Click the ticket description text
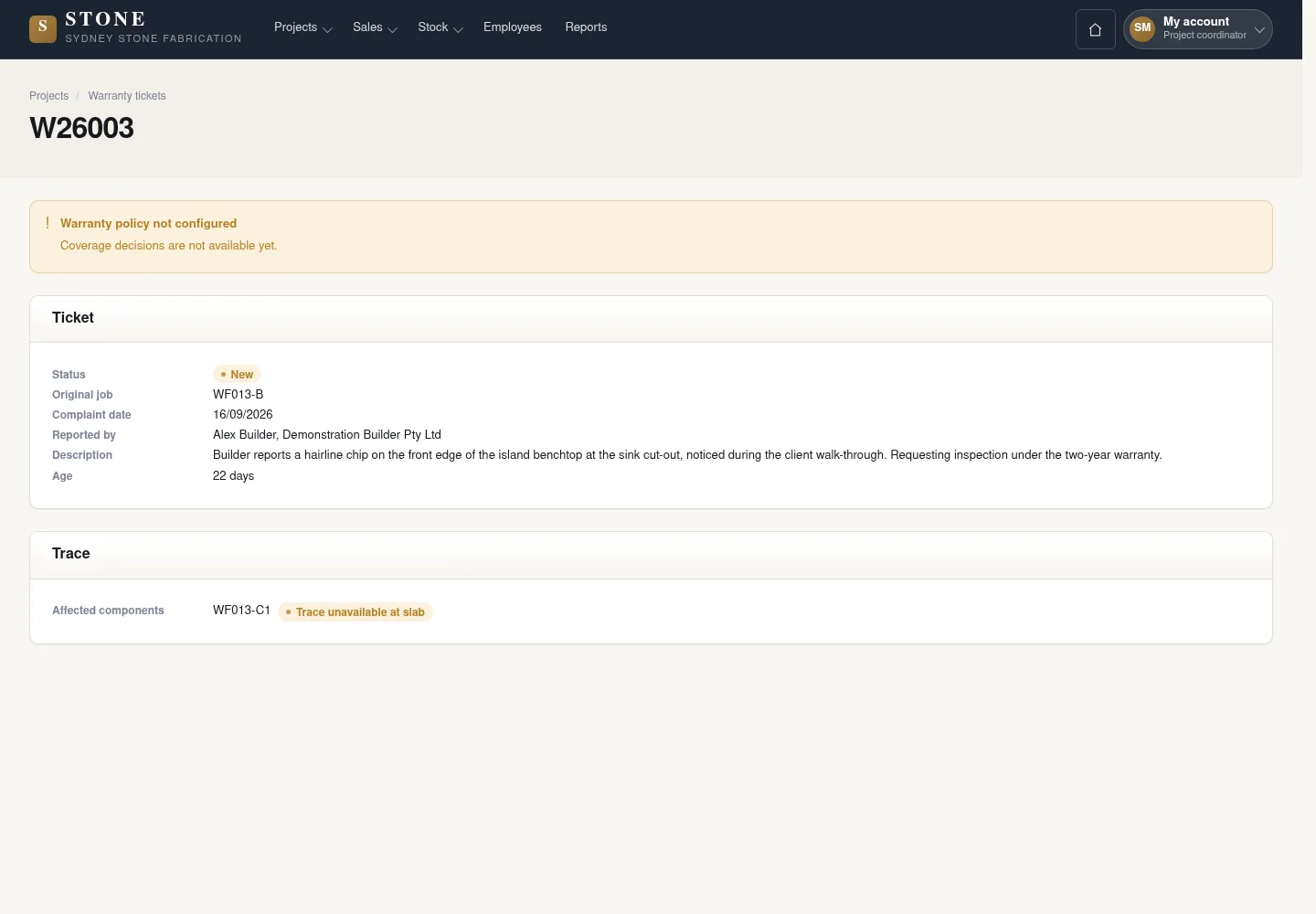Screen dimensions: 1316x914 click(687, 455)
